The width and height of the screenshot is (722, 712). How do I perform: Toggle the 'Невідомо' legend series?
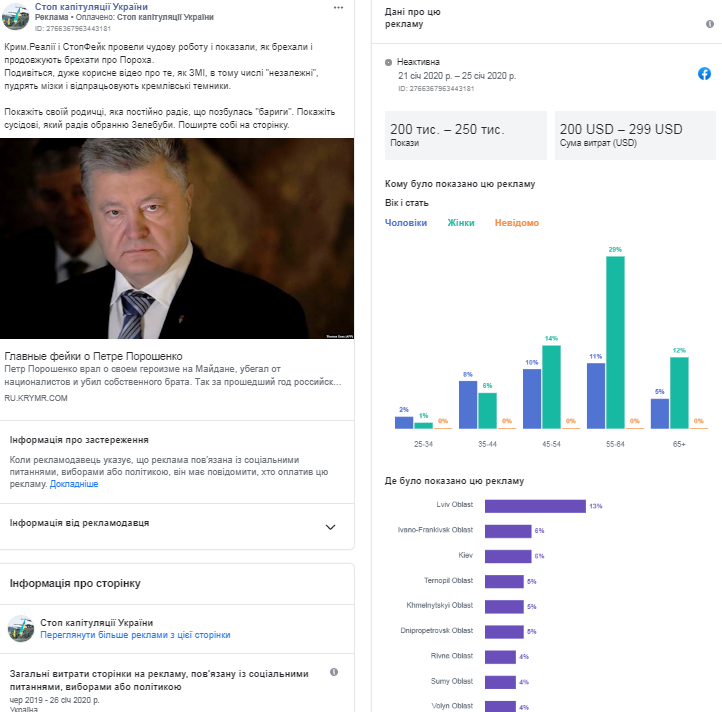516,223
